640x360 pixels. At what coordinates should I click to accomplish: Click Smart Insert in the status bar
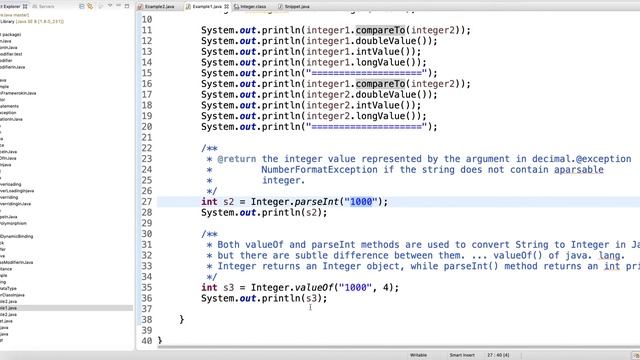pyautogui.click(x=462, y=355)
